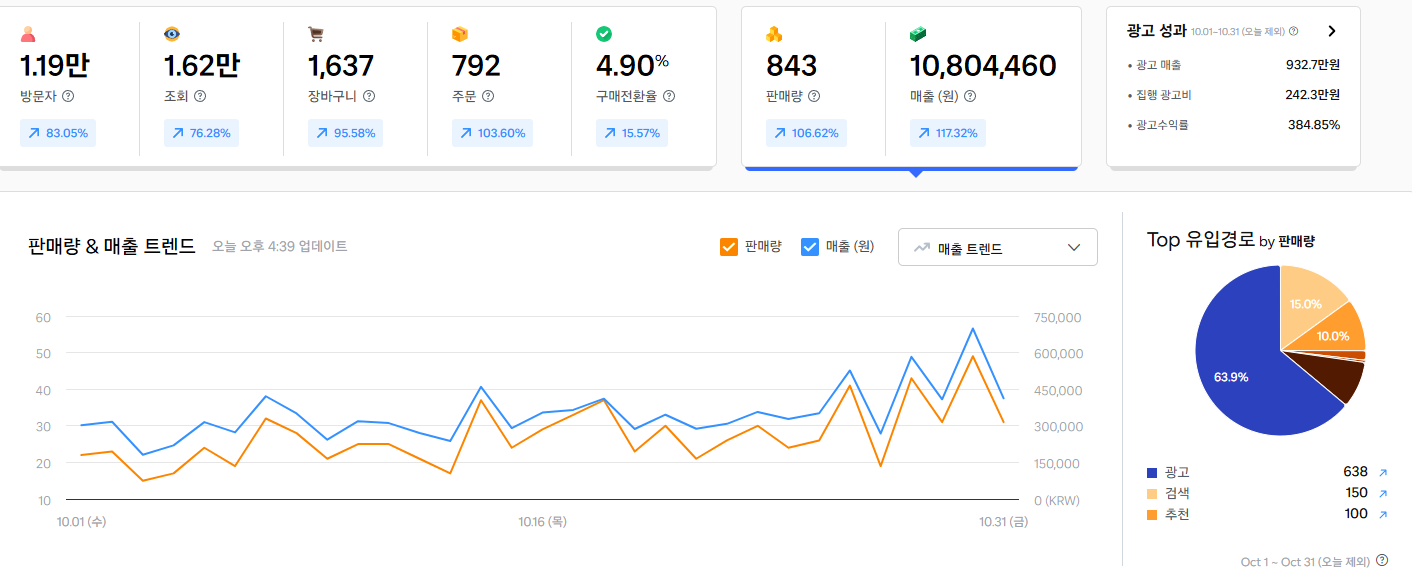Click the help icon beside 주문
The image size is (1412, 585).
click(x=488, y=97)
